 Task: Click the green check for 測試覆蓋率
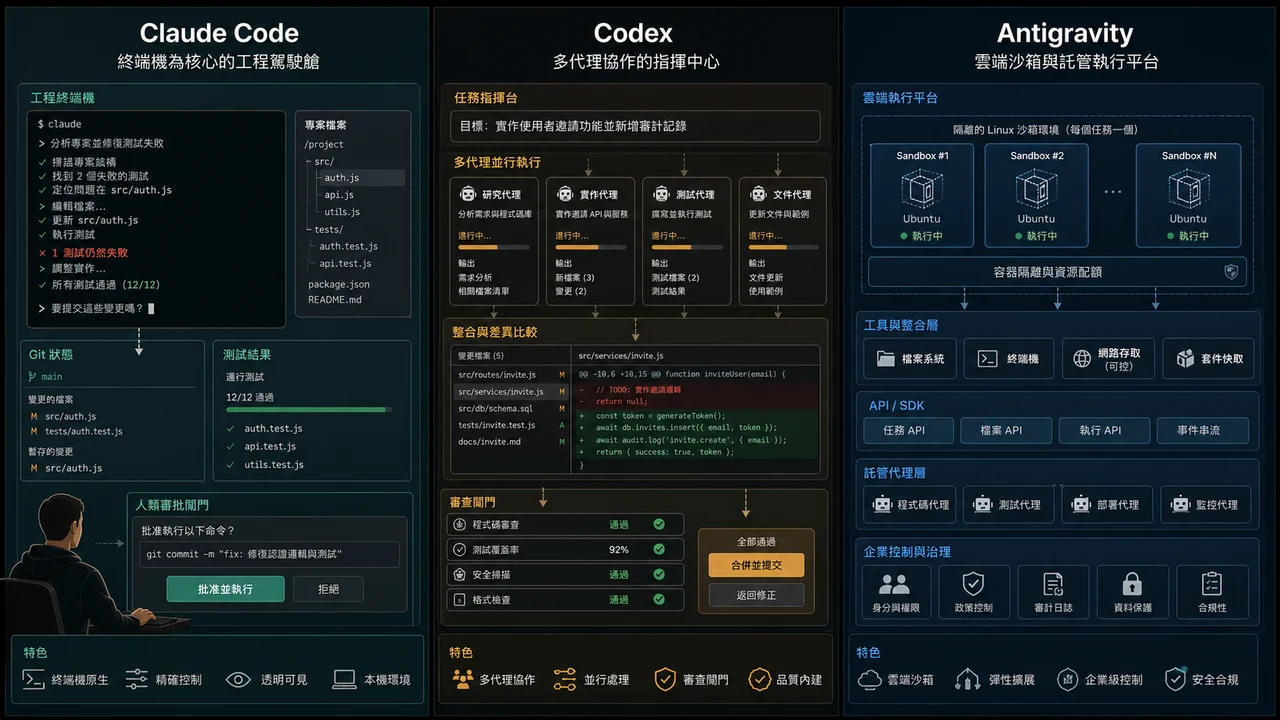[659, 549]
